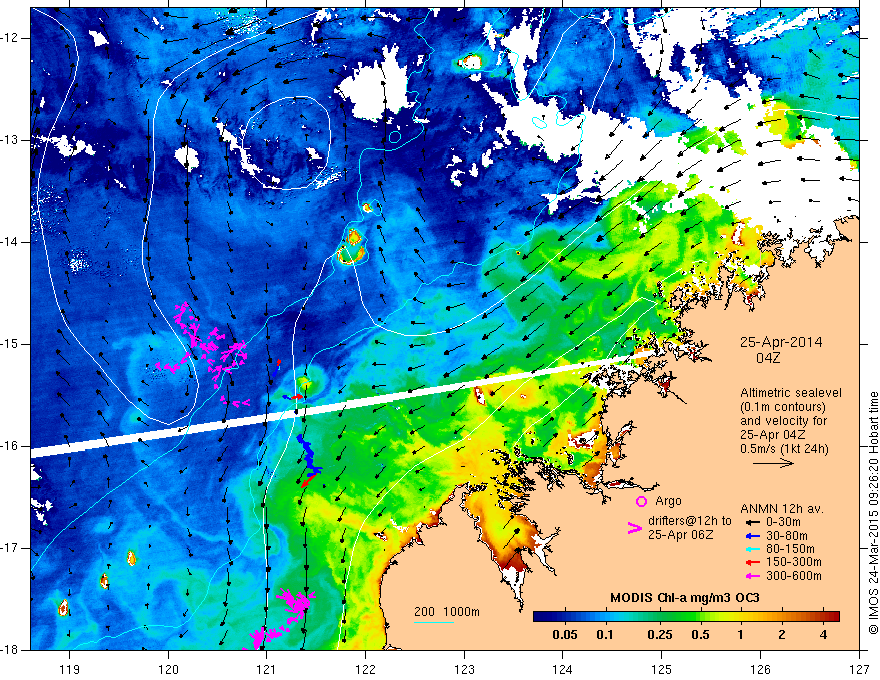Click the '25-Apr 04Z' legend line
Screen dimensions: 880x680
point(773,434)
